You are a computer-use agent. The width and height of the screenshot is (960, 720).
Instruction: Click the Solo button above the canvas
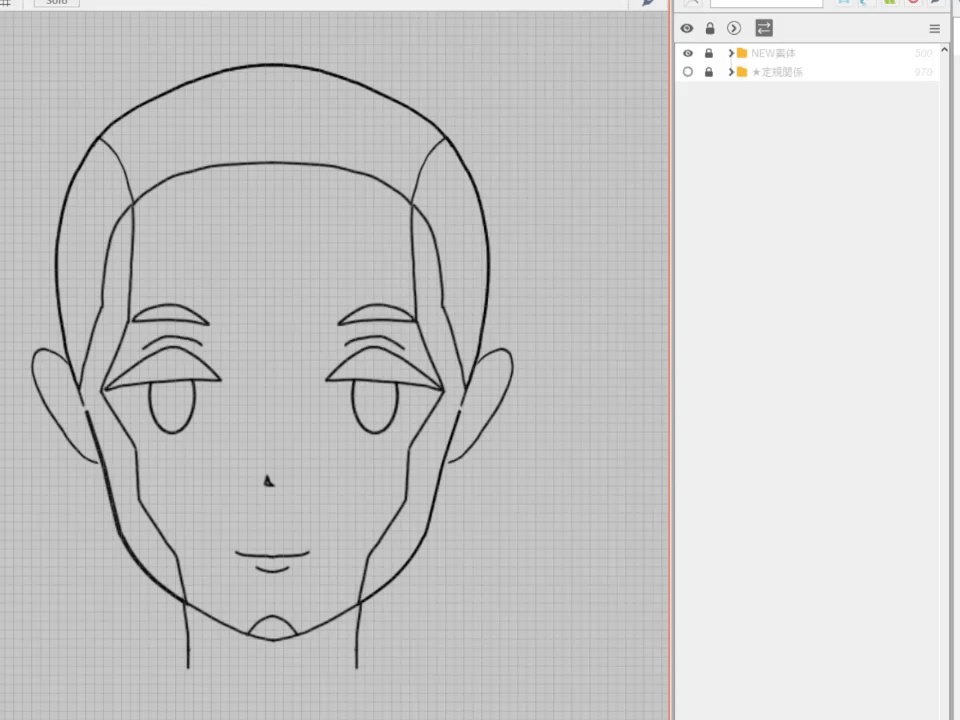[56, 2]
